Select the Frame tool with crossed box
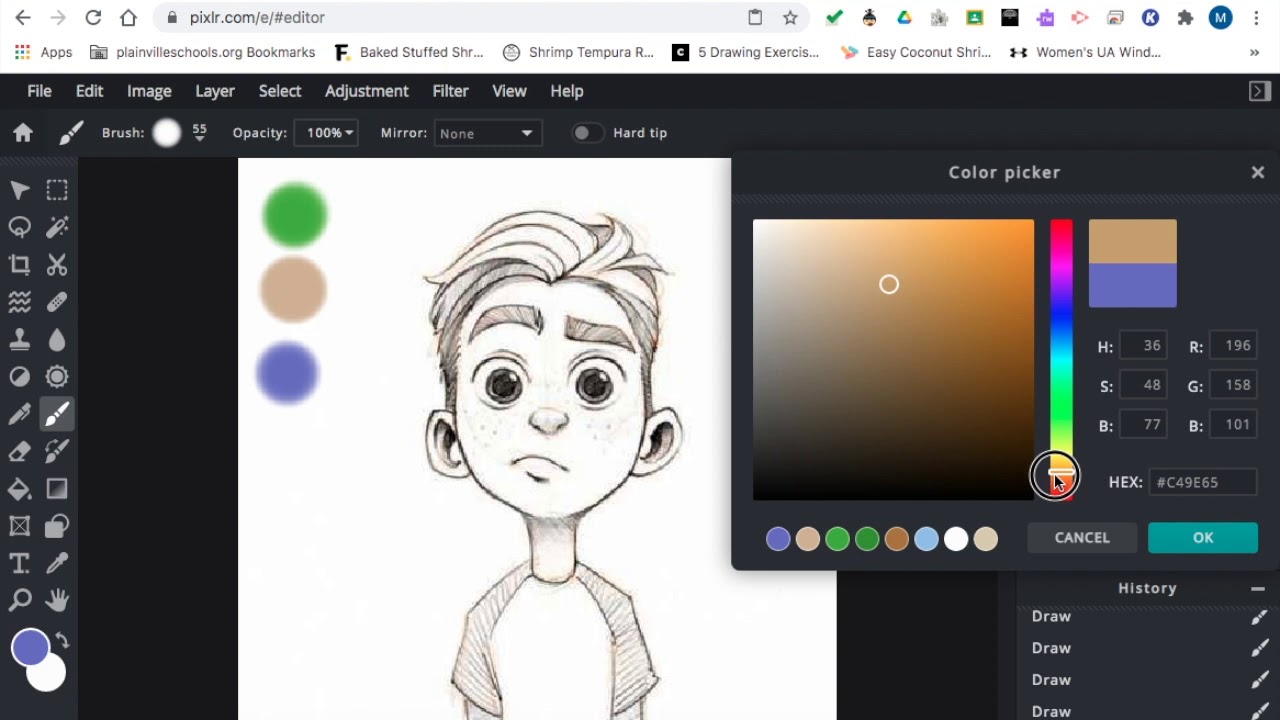Image resolution: width=1280 pixels, height=720 pixels. pos(19,526)
